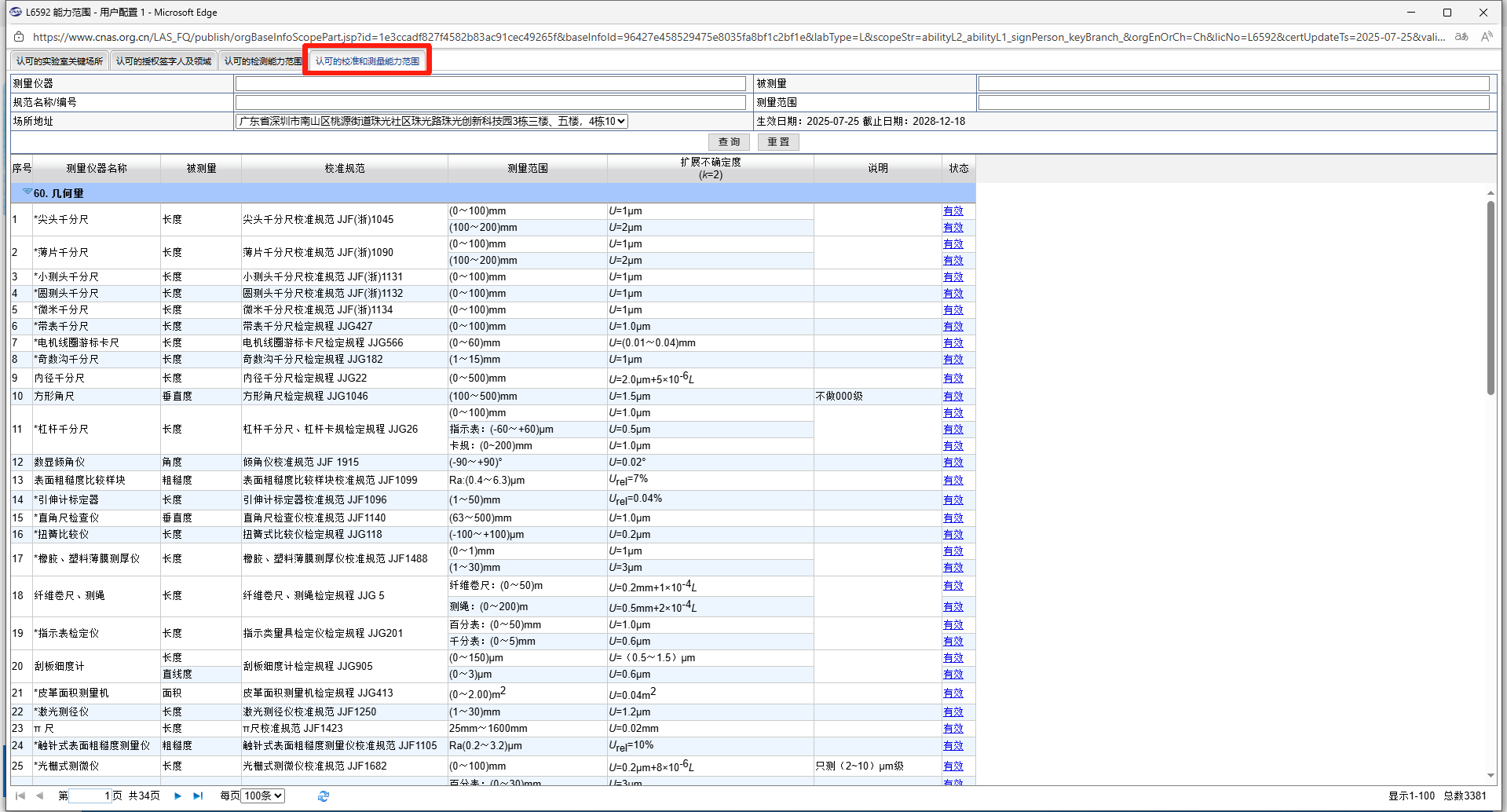The height and width of the screenshot is (812, 1507).
Task: Open the 每页 100条 page size dropdown
Action: [263, 796]
